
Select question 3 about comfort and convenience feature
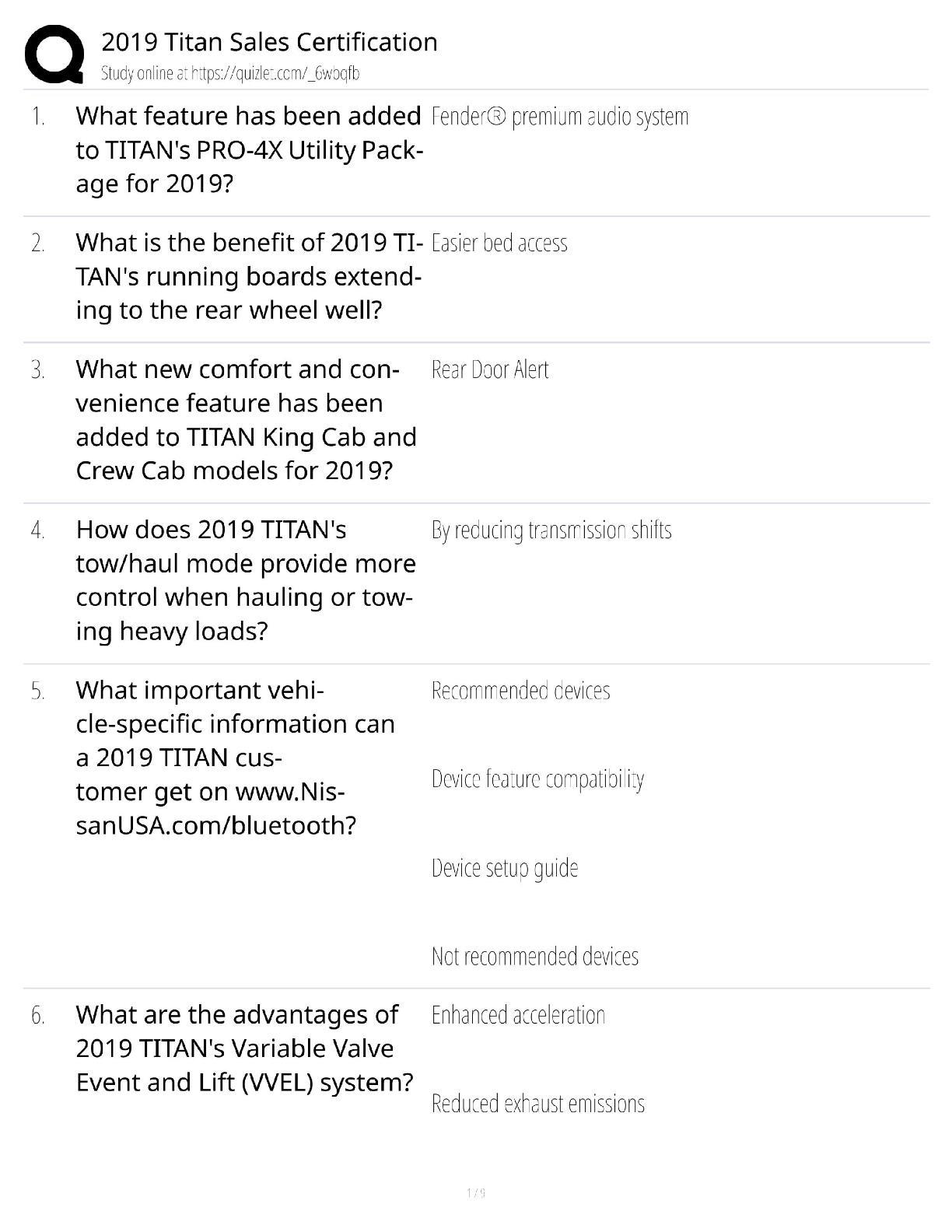[246, 419]
